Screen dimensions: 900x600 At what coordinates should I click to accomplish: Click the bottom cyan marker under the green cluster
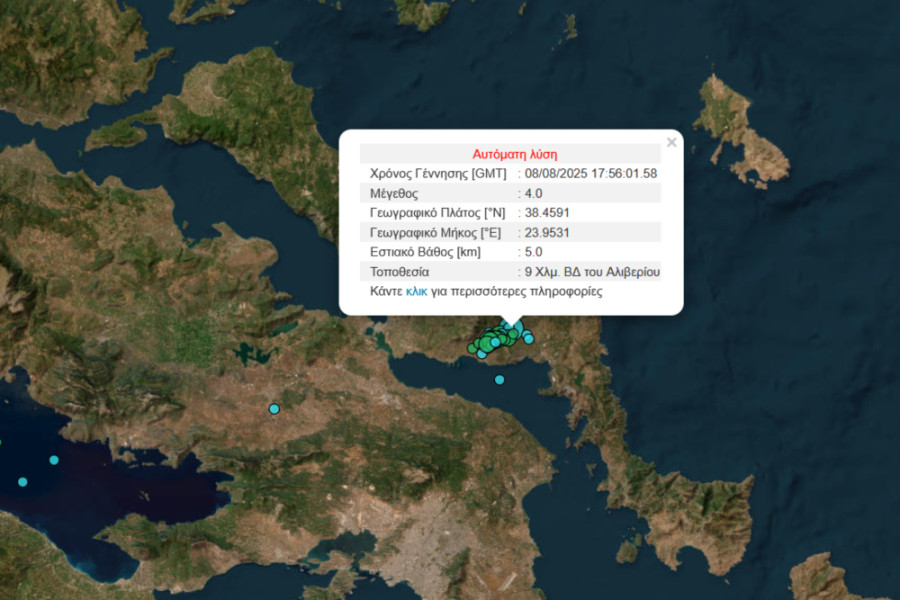[x=482, y=354]
